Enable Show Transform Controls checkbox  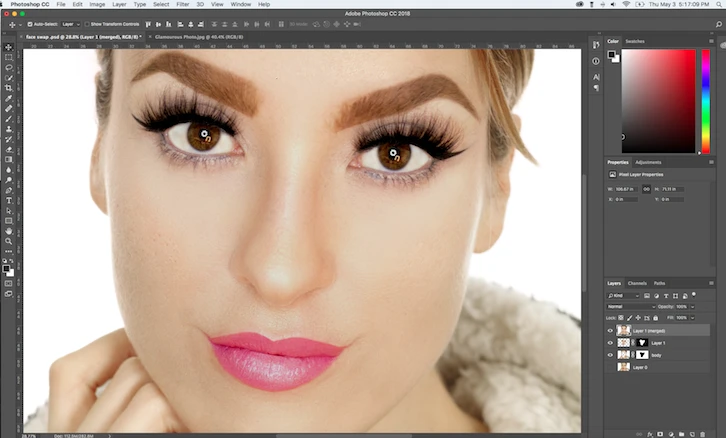click(x=87, y=24)
